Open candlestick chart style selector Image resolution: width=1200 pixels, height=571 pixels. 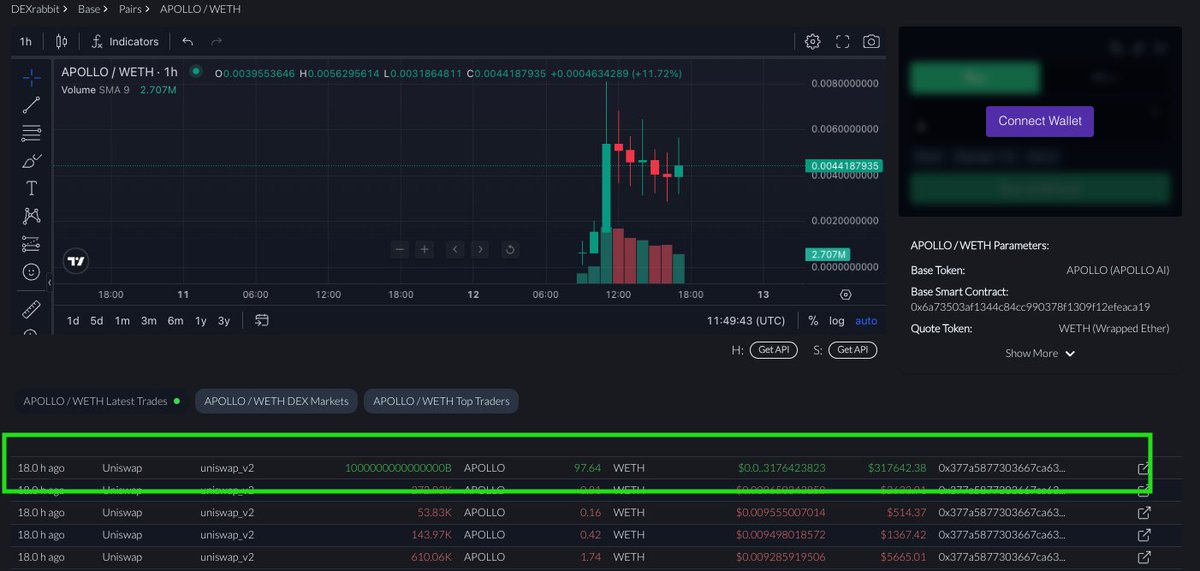(x=62, y=42)
